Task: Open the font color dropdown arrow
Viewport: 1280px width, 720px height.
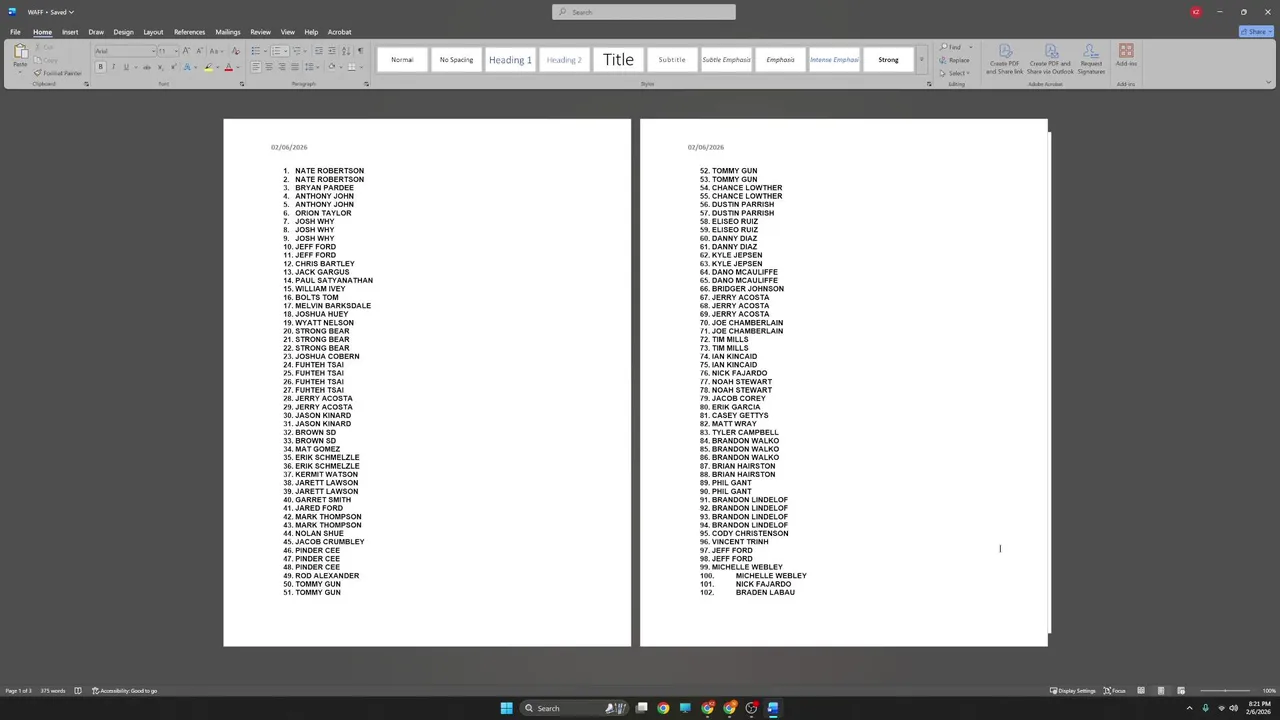Action: point(238,67)
